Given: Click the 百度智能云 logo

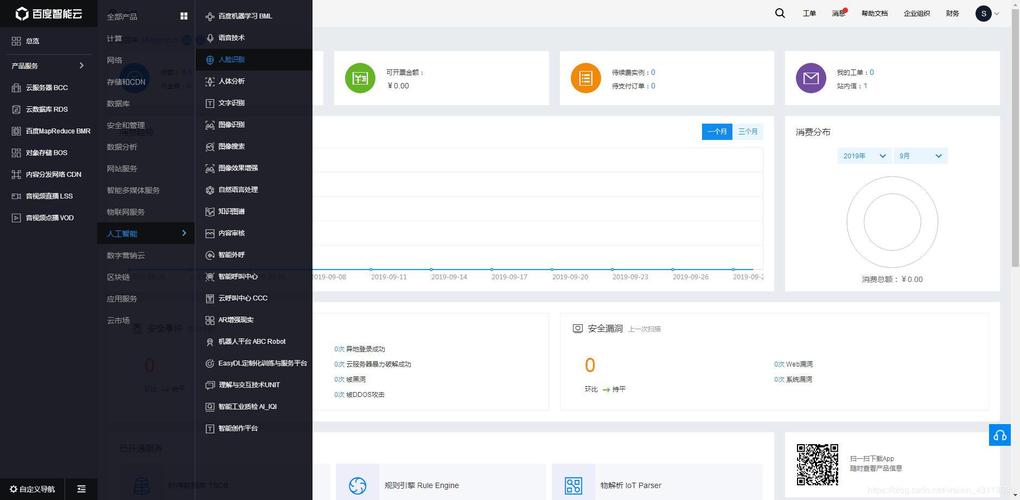Looking at the screenshot, I should click(49, 14).
